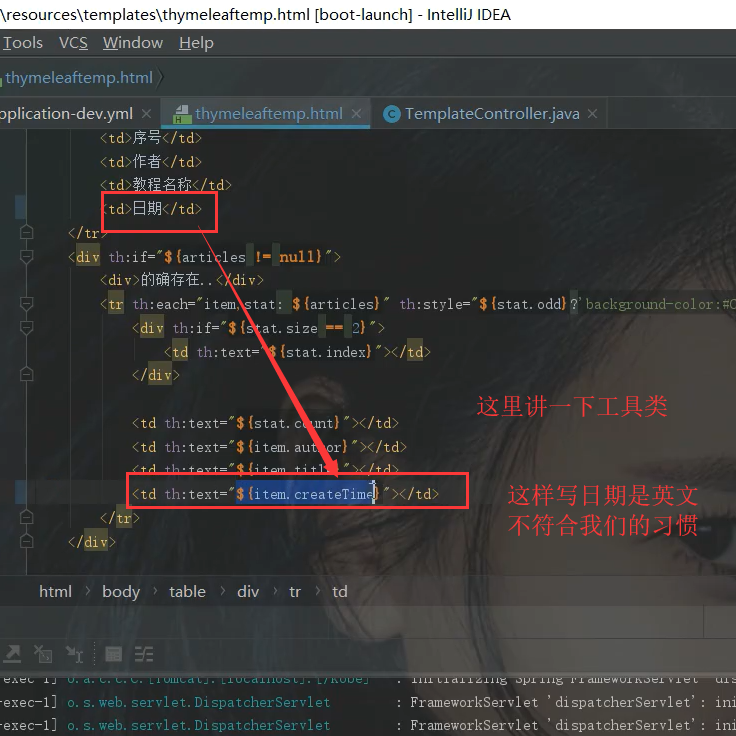736x736 pixels.
Task: Open the Help menu
Action: point(196,43)
